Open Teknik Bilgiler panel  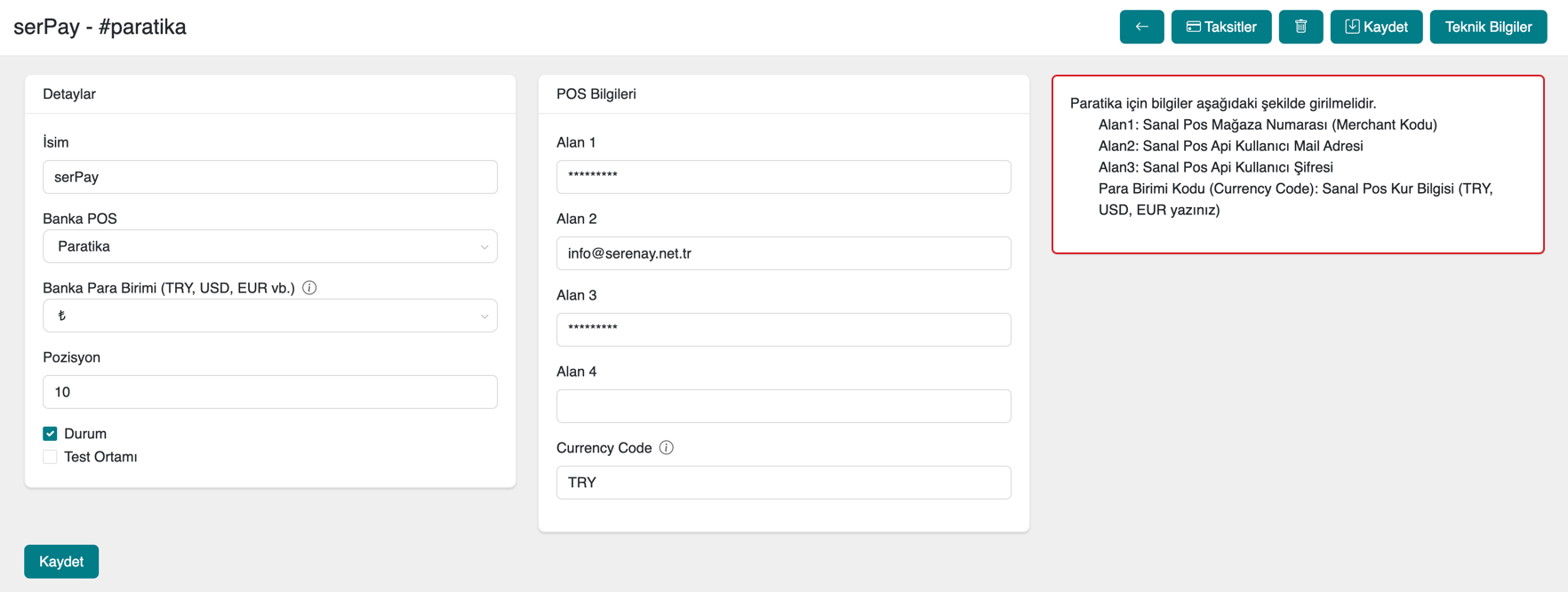point(1487,27)
